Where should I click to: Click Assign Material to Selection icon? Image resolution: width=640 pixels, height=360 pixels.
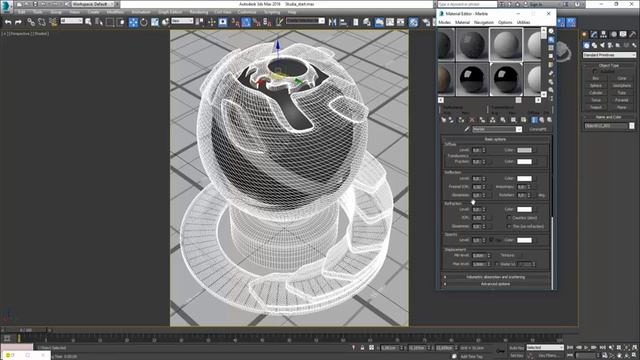[462, 120]
